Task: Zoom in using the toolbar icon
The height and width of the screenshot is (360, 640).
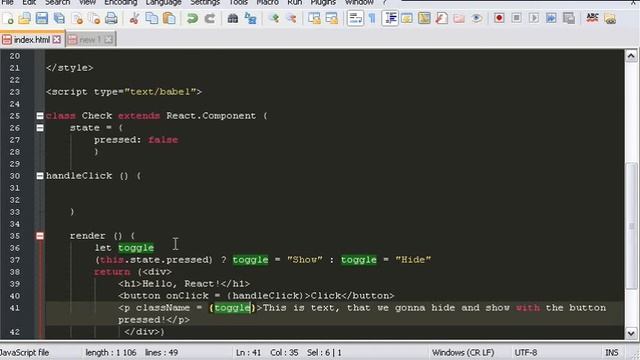Action: 274,18
